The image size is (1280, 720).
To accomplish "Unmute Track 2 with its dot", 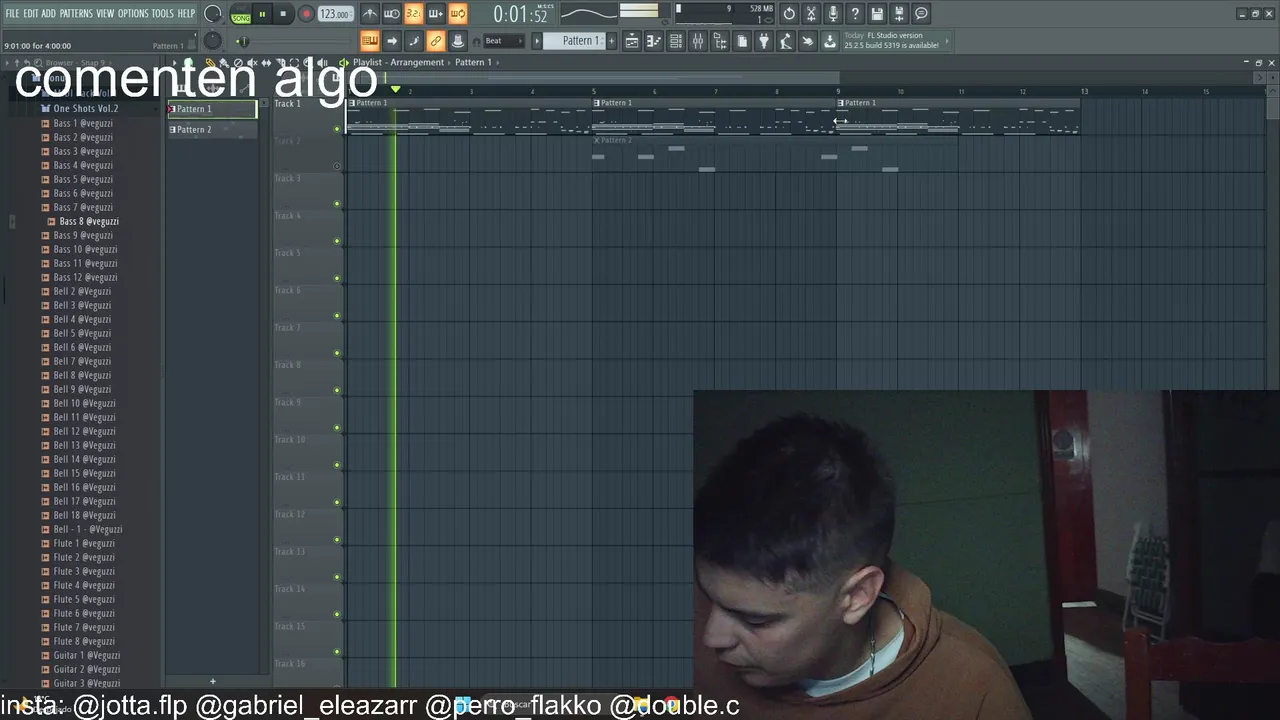I will 337,166.
